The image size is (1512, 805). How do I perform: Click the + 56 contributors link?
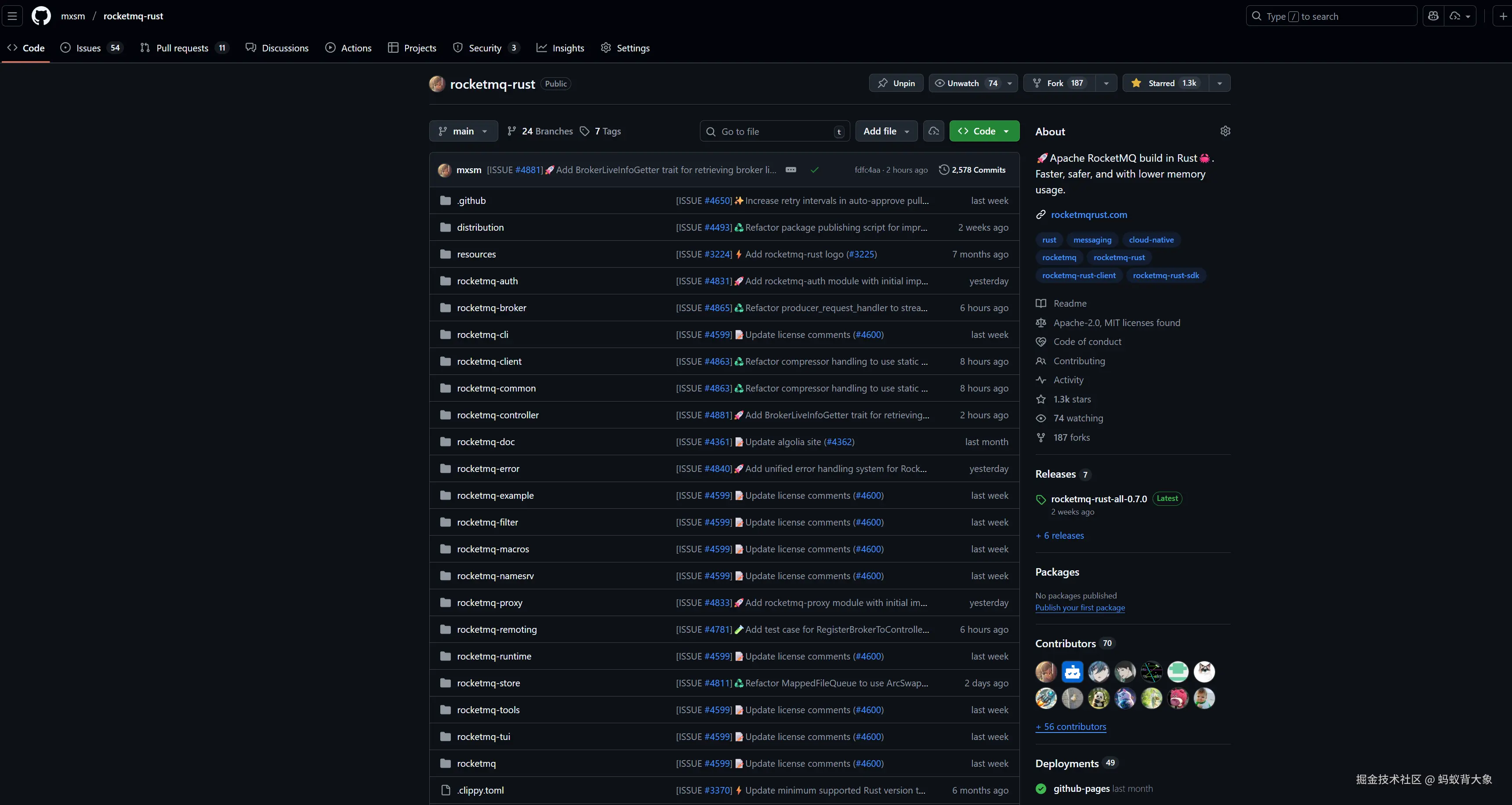(1071, 726)
